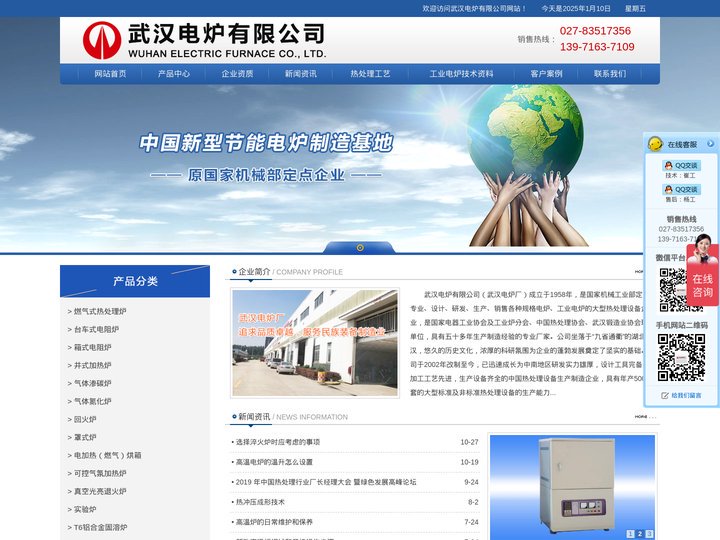Open the 产品中心 menu item
This screenshot has height=540, width=720.
point(174,73)
